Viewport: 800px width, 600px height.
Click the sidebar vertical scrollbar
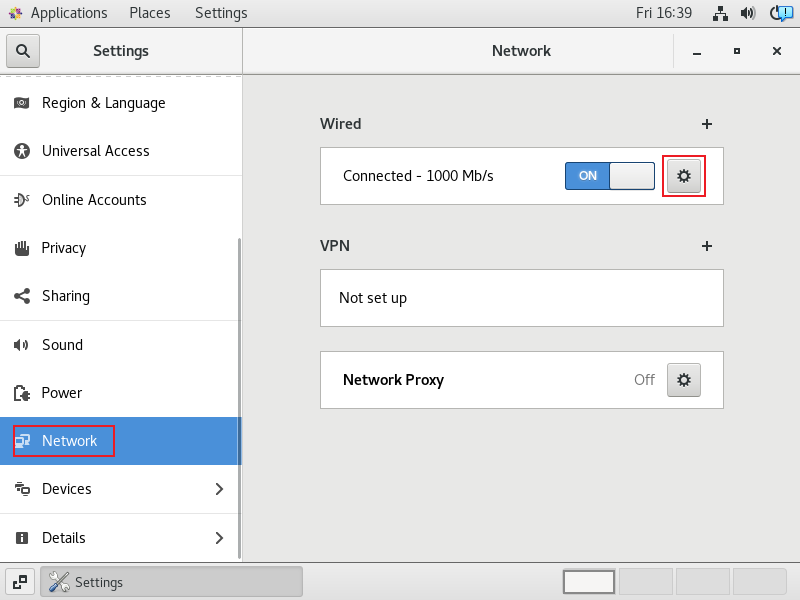(239, 398)
